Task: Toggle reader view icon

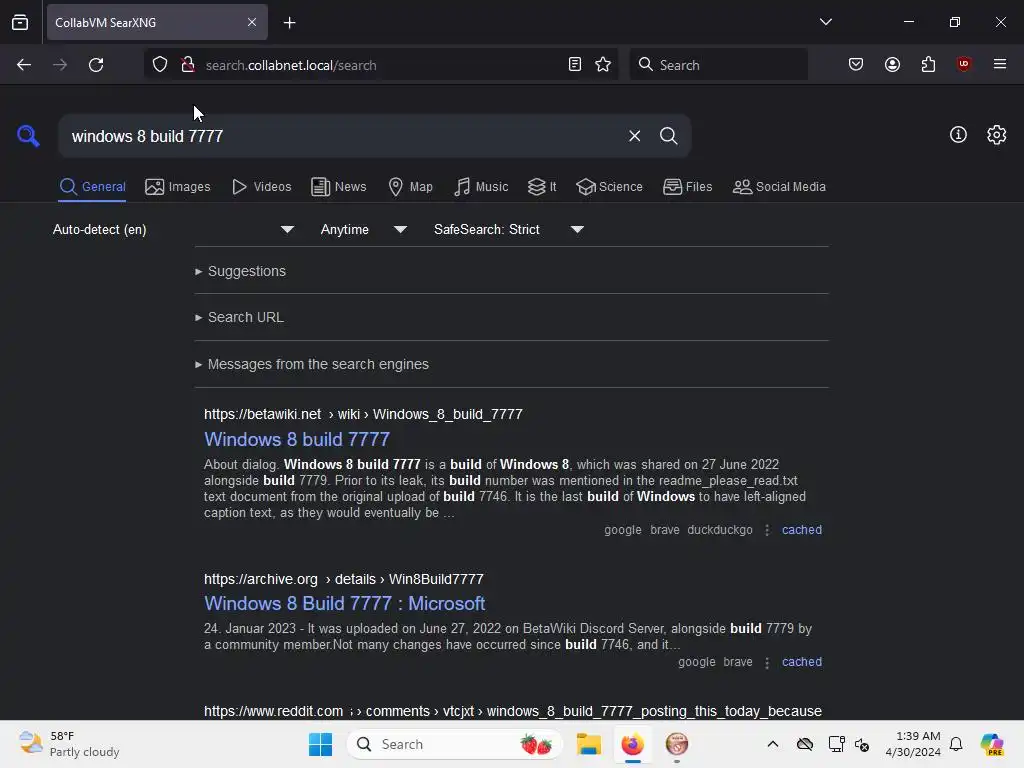Action: [575, 64]
